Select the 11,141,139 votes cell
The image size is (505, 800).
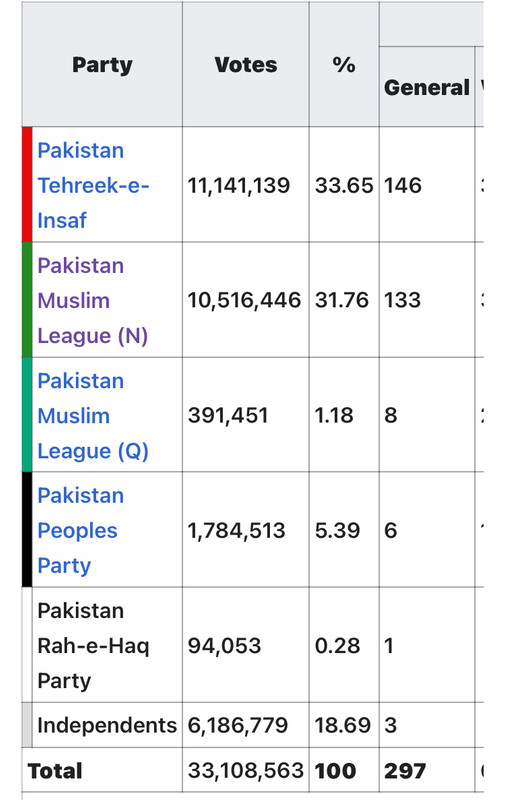click(246, 185)
